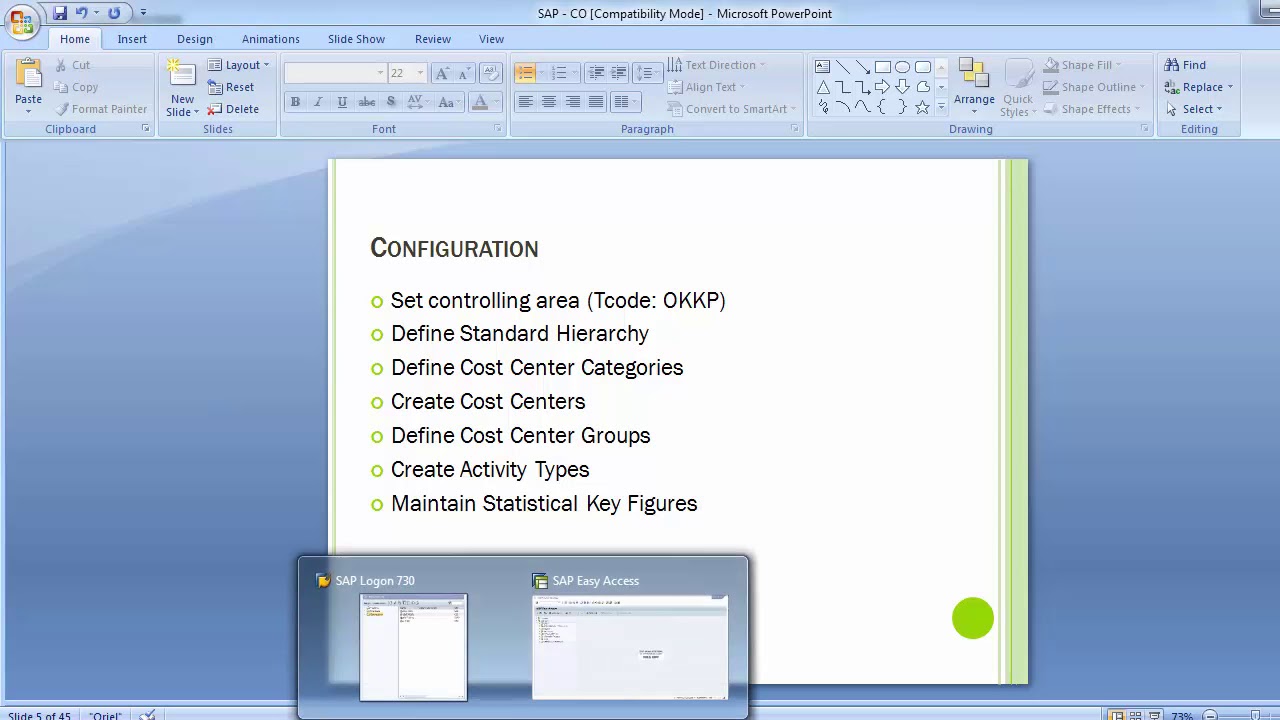Clear all text formatting
The height and width of the screenshot is (720, 1280).
pyautogui.click(x=490, y=73)
